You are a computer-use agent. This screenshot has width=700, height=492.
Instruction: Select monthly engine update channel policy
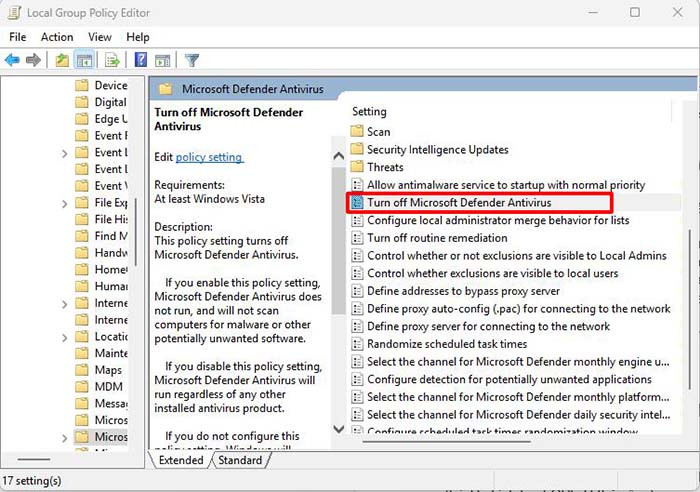pyautogui.click(x=510, y=362)
